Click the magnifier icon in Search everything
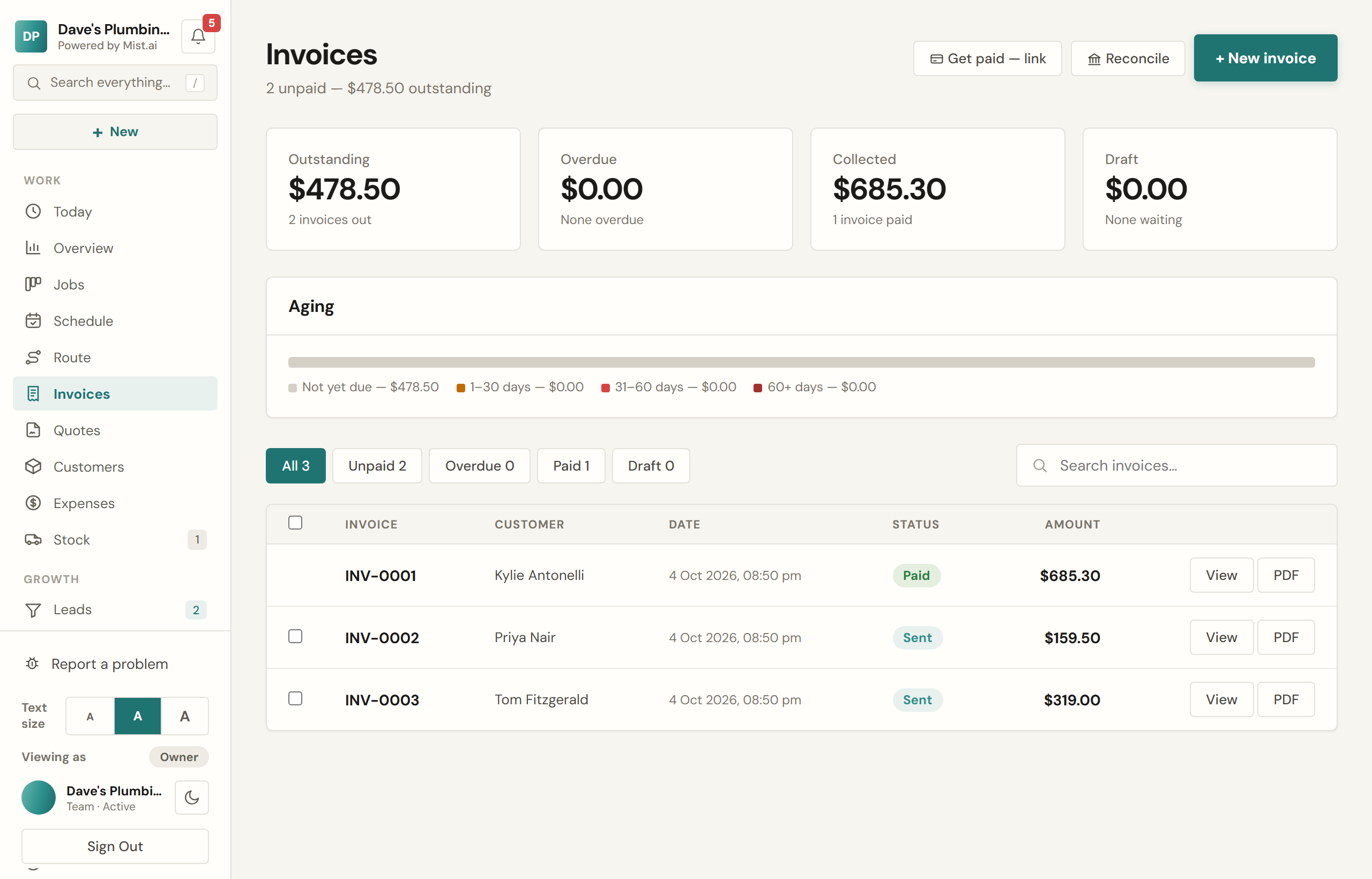 tap(34, 83)
